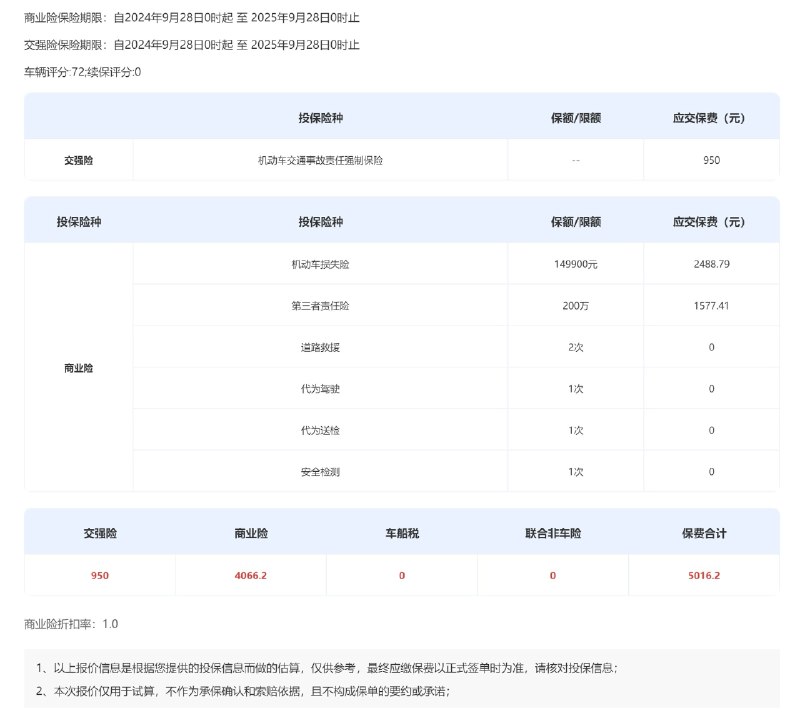
Task: Click the 机动车损失险 row name
Action: (320, 264)
